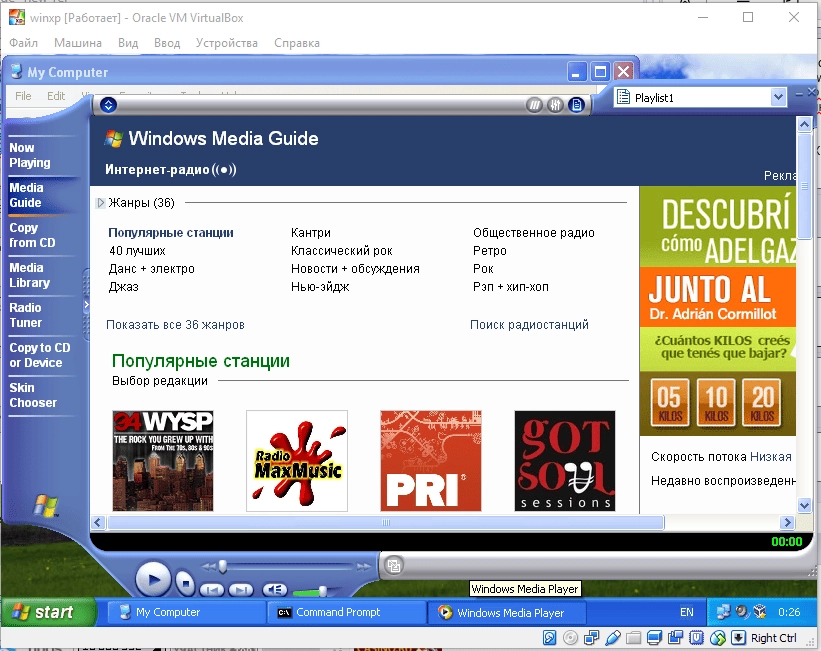Screen dimensions: 821x651
Task: Open the Copy from CD tab
Action: click(32, 235)
